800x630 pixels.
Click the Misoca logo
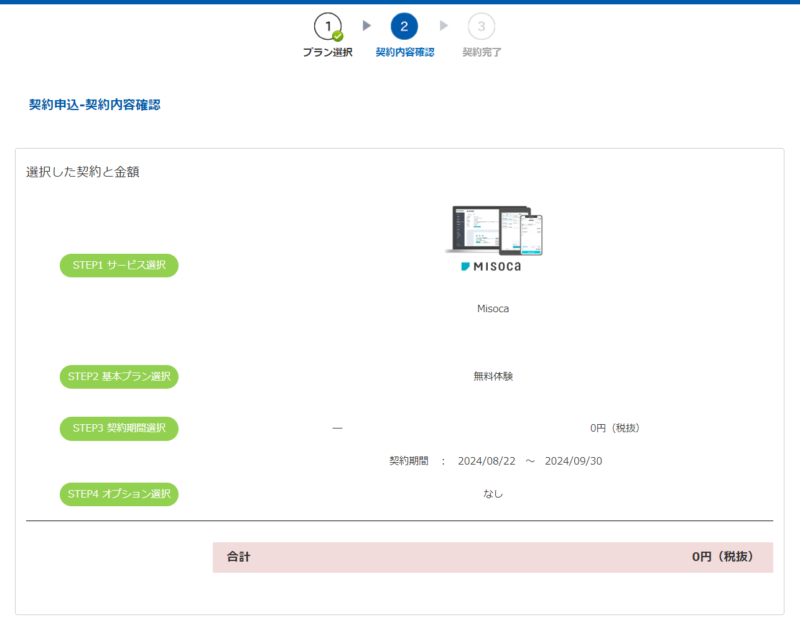(x=493, y=267)
